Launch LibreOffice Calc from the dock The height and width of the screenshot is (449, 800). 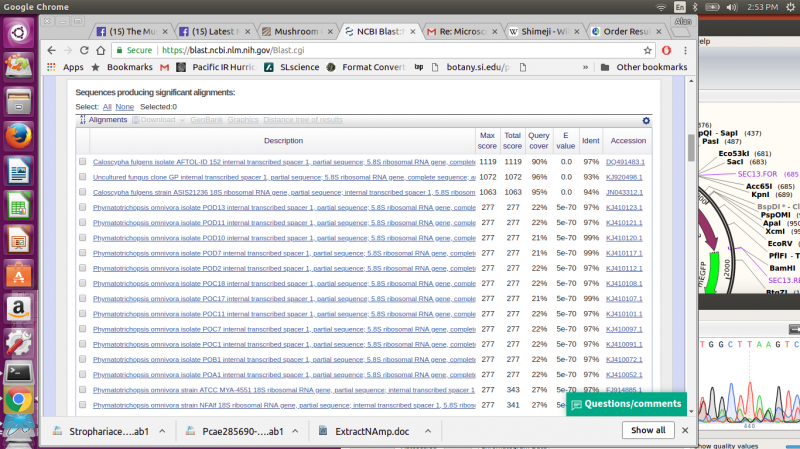pyautogui.click(x=19, y=206)
